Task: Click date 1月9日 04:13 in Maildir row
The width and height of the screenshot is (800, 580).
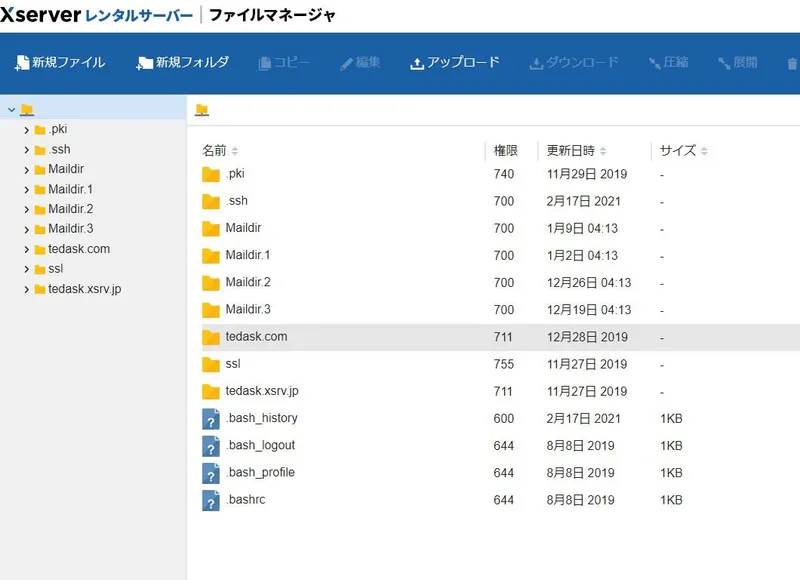Action: coord(582,229)
